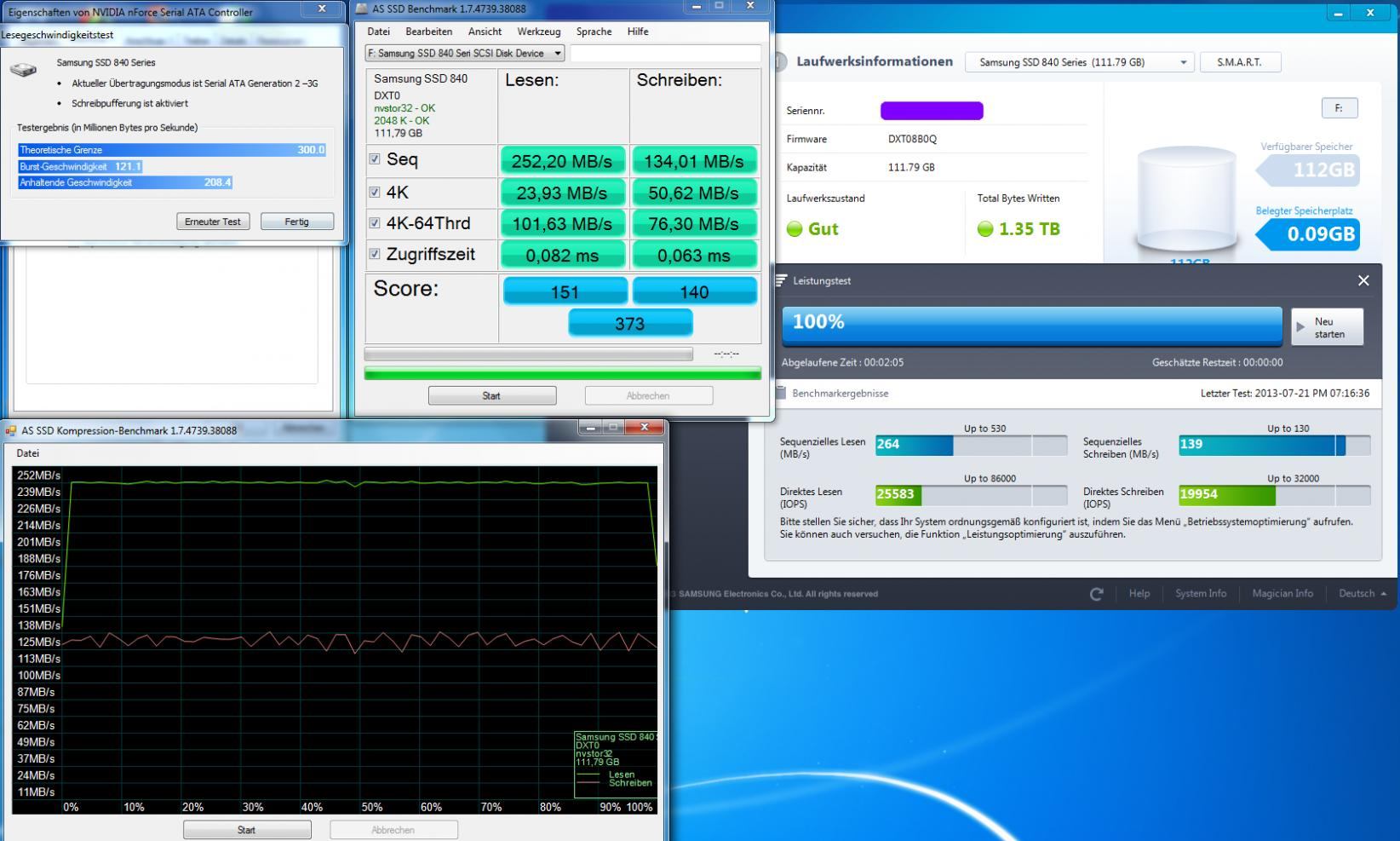The image size is (1400, 841).
Task: Click the green AS SSD overall progress bar
Action: [562, 374]
